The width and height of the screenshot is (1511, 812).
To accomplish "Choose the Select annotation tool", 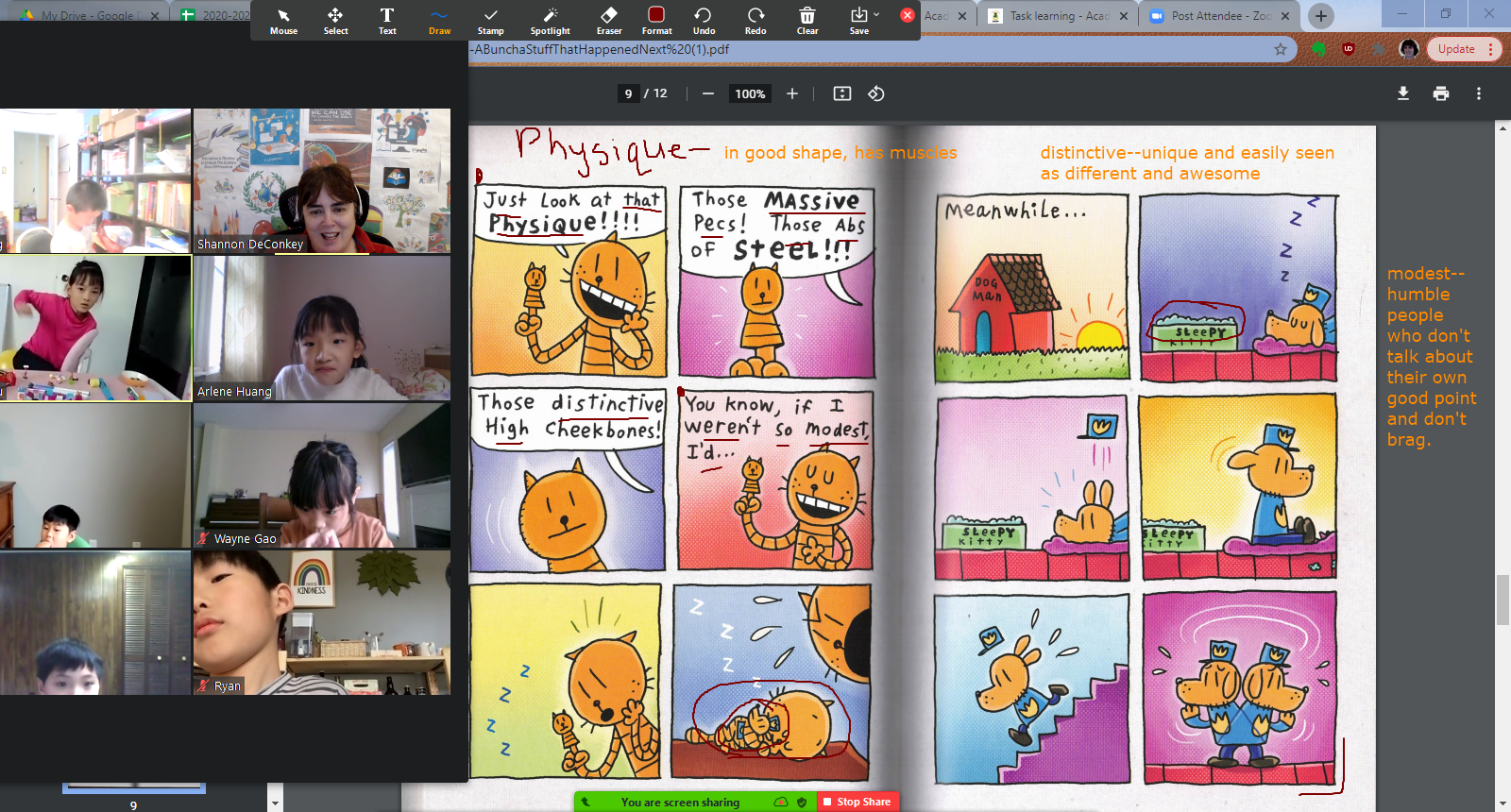I will (x=335, y=21).
